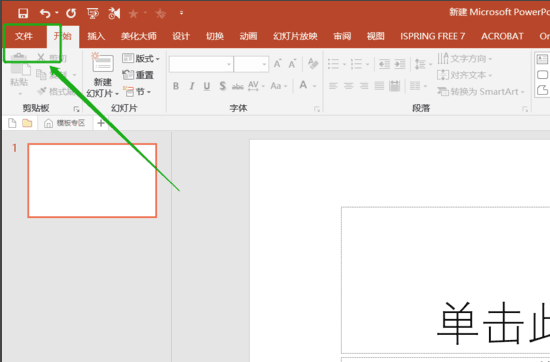This screenshot has width=550, height=362.
Task: Switch to the 插入 tab
Action: point(96,36)
